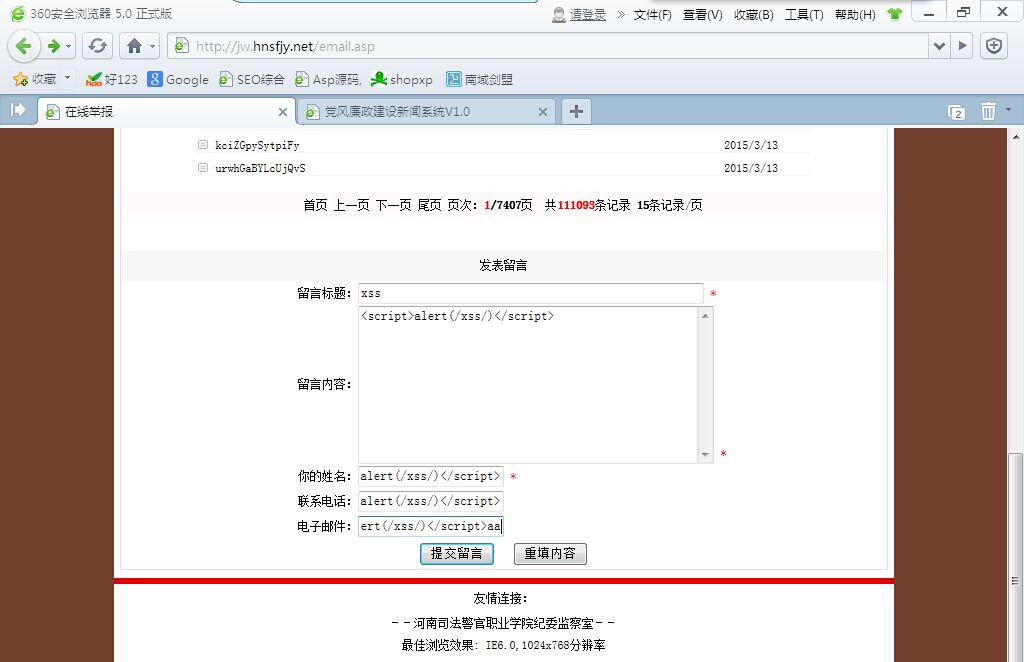Screen dimensions: 1024x662
Task: Open the 帮助(H) menu
Action: point(855,14)
